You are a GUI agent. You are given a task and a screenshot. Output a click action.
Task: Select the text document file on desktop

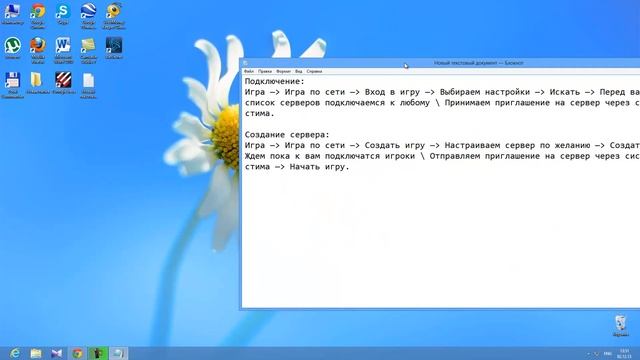pos(88,85)
